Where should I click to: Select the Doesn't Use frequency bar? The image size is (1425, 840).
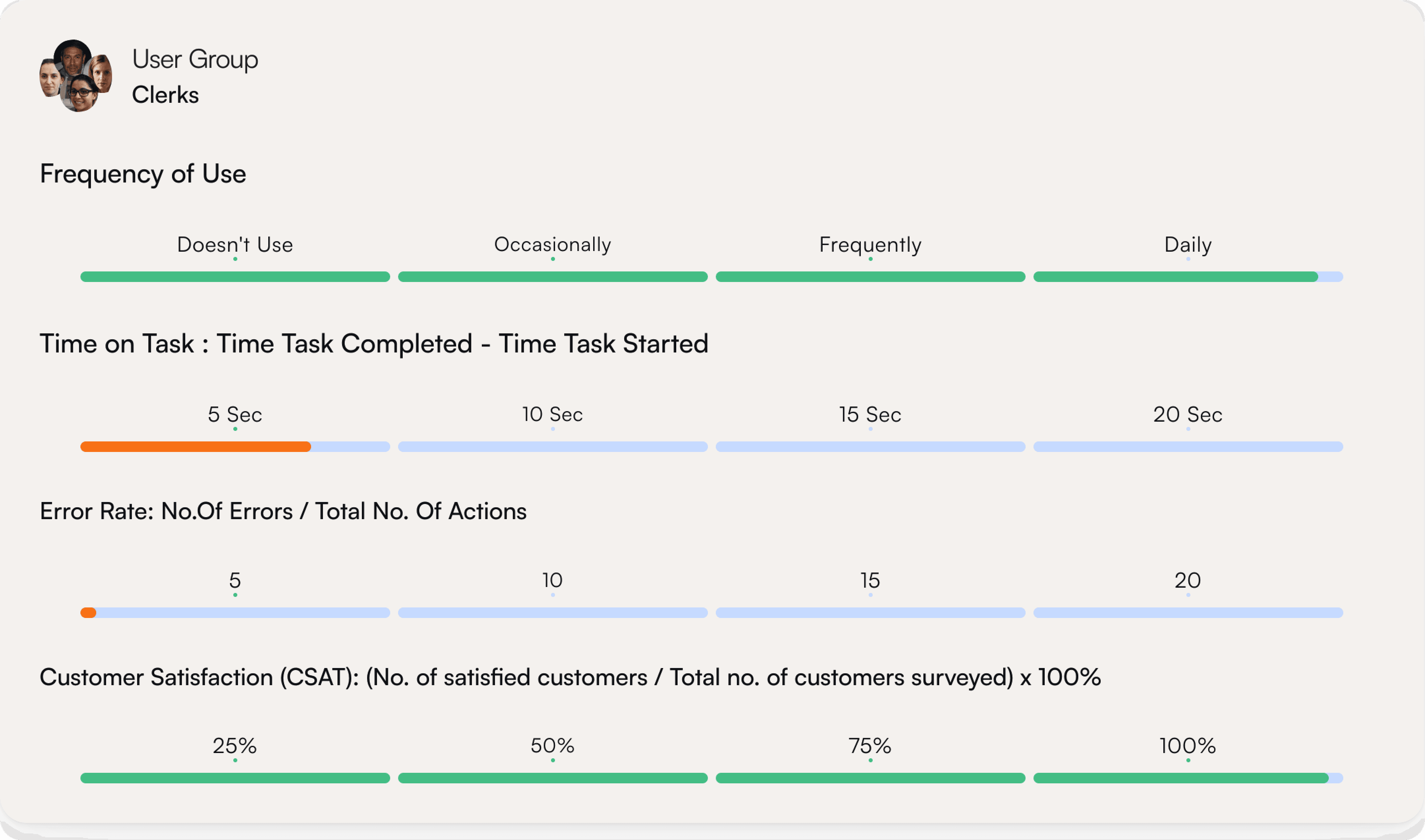235,277
